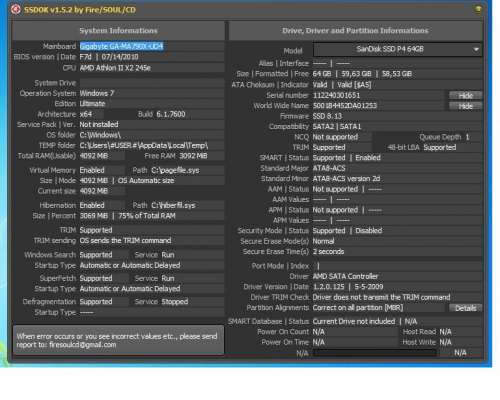The width and height of the screenshot is (500, 400).
Task: Select Current Drive not included status
Action: pyautogui.click(x=354, y=322)
